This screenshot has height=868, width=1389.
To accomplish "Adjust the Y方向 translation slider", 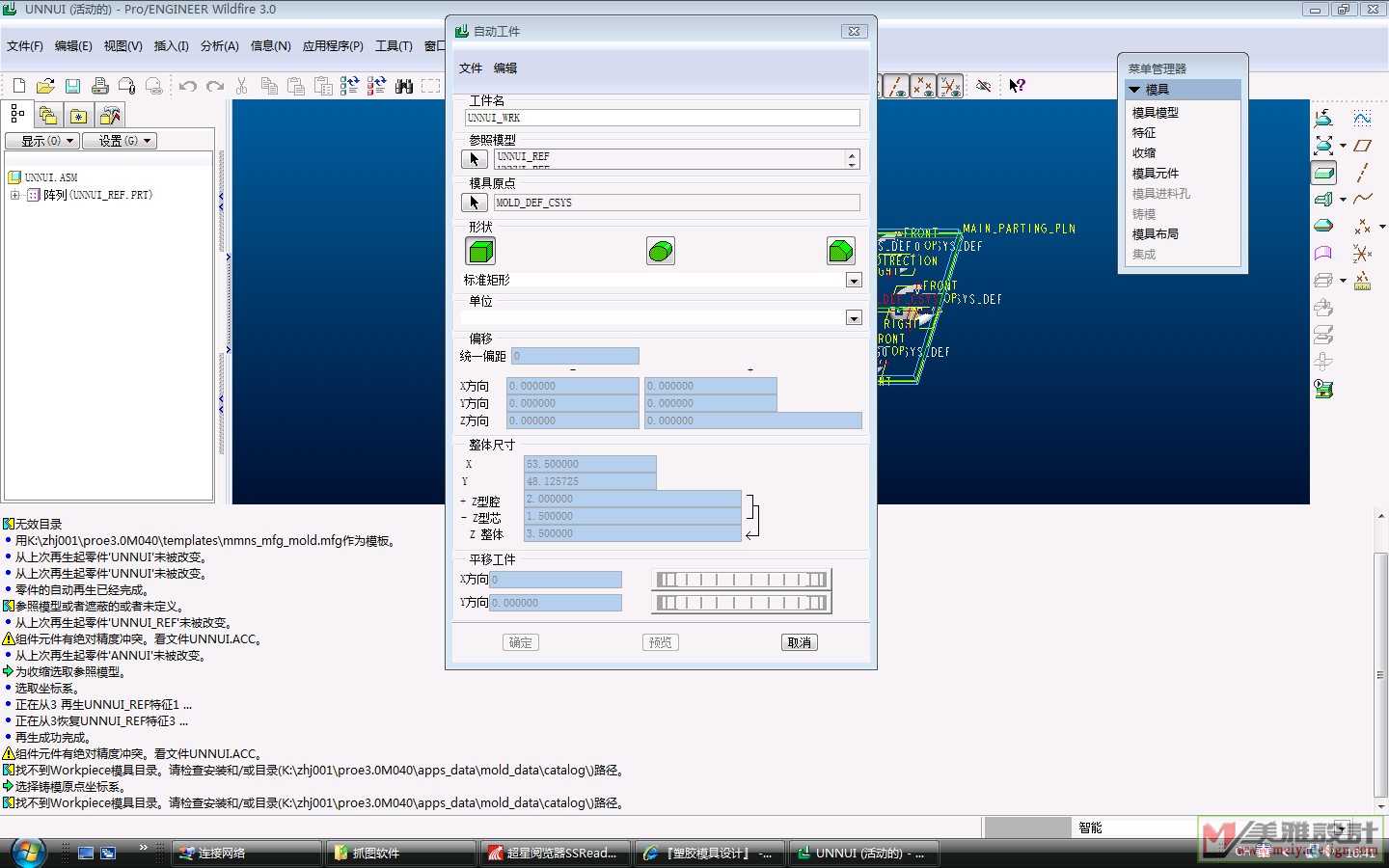I will [741, 603].
